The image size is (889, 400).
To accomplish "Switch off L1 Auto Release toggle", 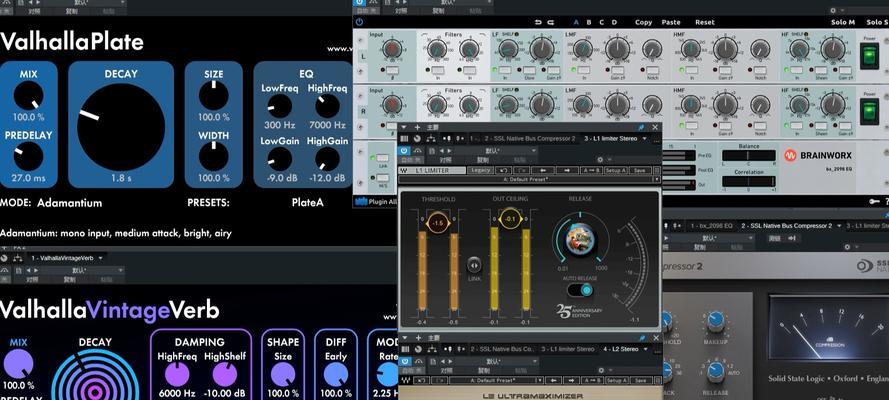I will tap(579, 290).
